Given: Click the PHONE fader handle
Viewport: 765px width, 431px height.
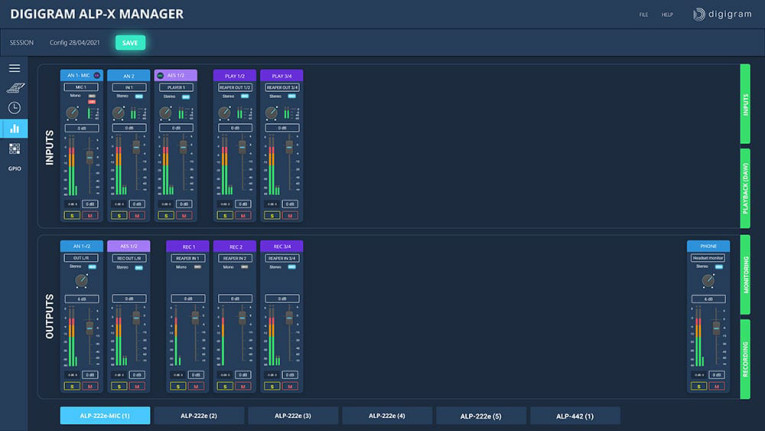Looking at the screenshot, I should coord(716,328).
